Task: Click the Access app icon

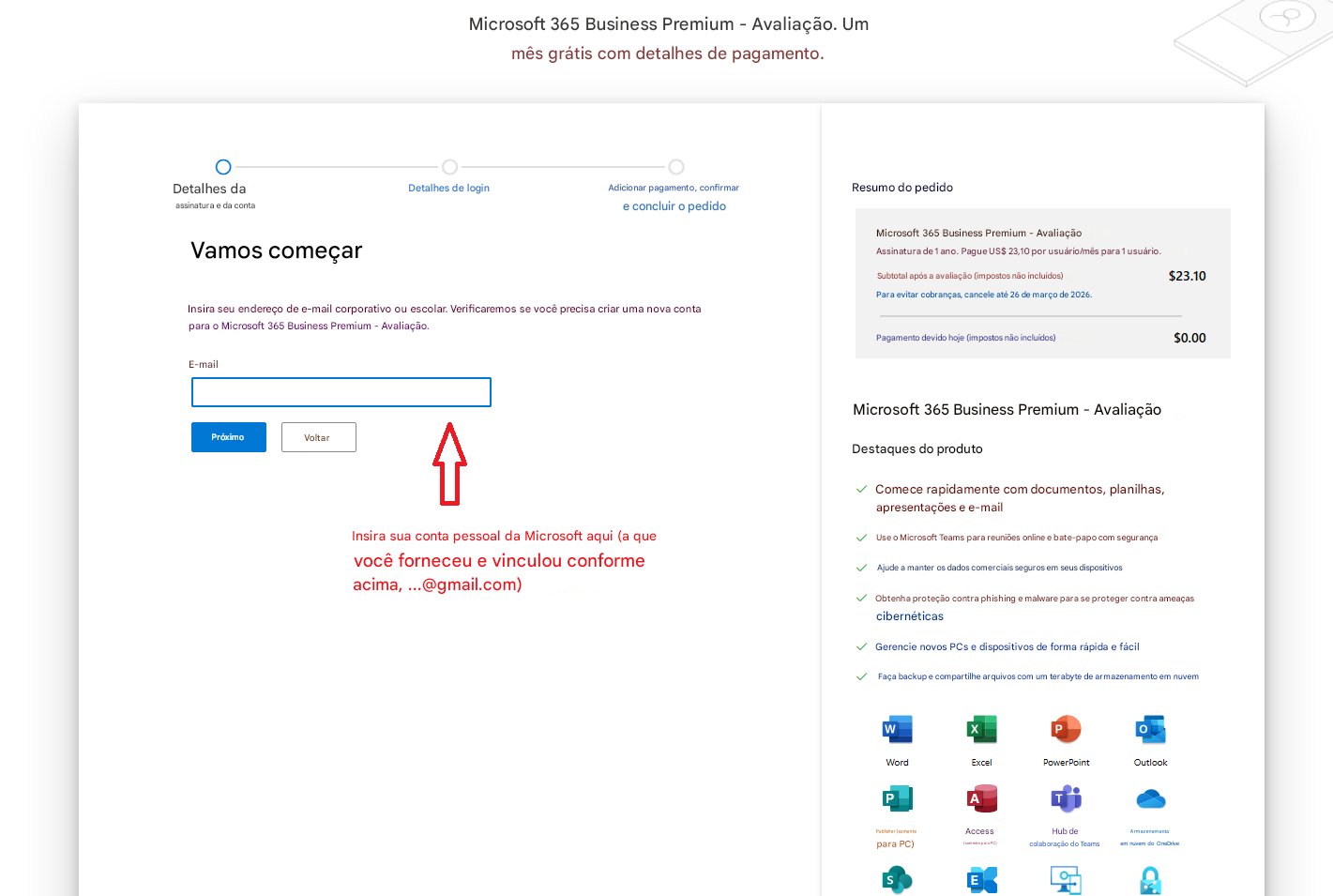Action: 982,798
